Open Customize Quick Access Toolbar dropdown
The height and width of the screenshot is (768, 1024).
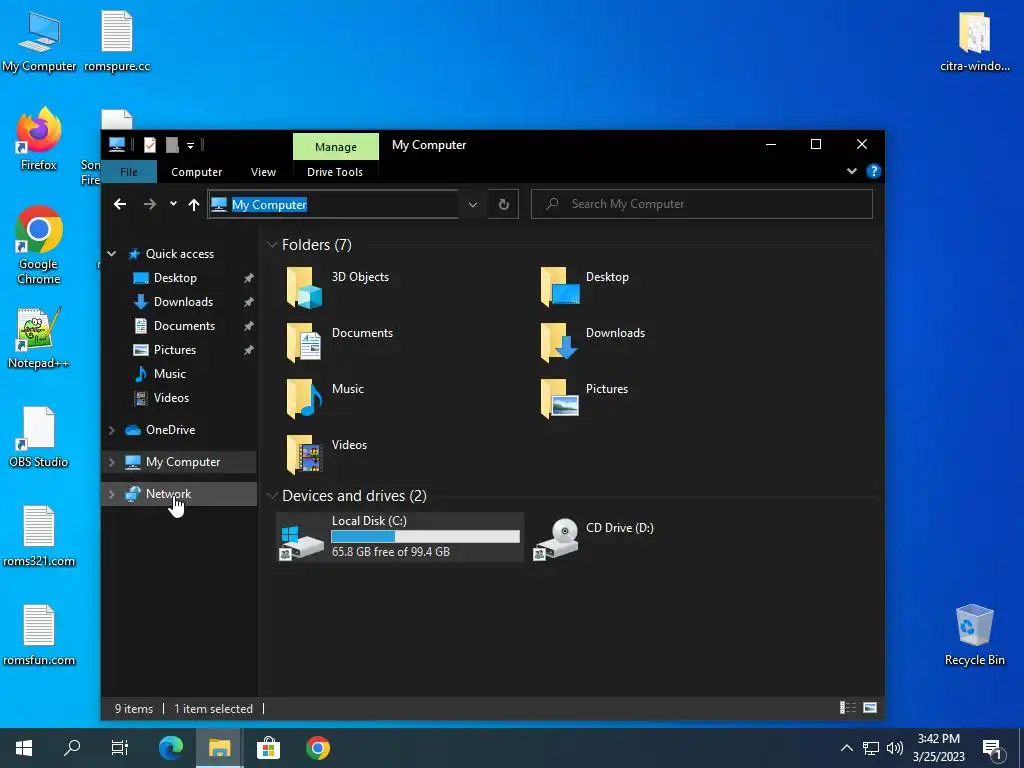pyautogui.click(x=191, y=146)
